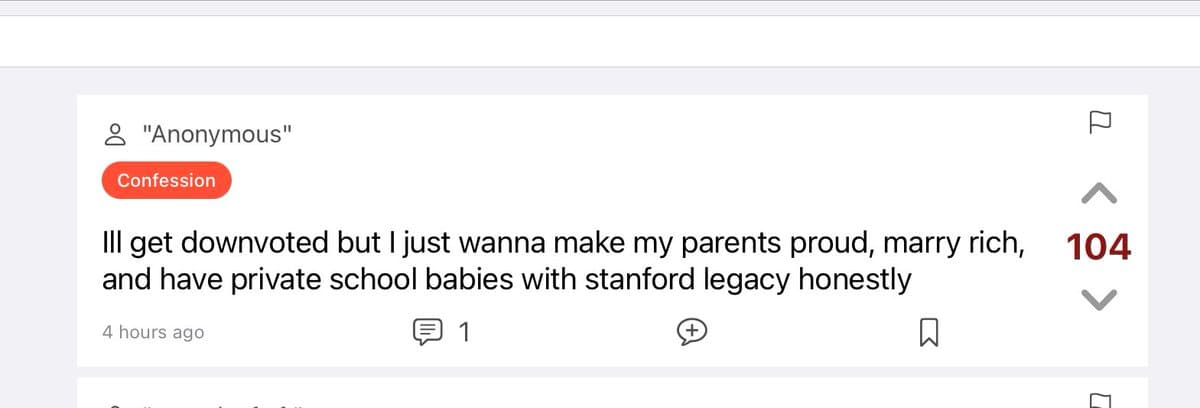Open the post starting "Ill get downvoted"
1200x408 pixels.
[562, 244]
